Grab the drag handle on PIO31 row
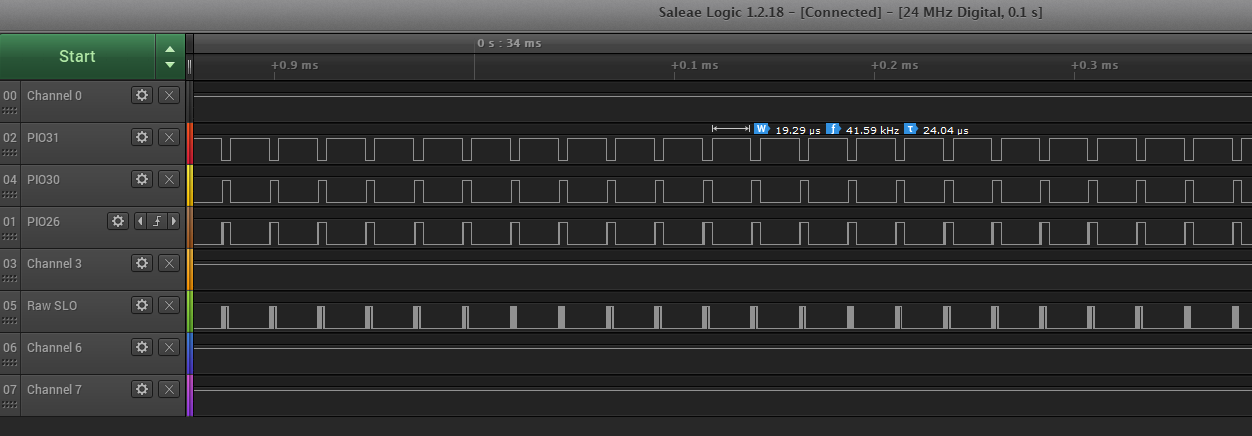 point(10,152)
